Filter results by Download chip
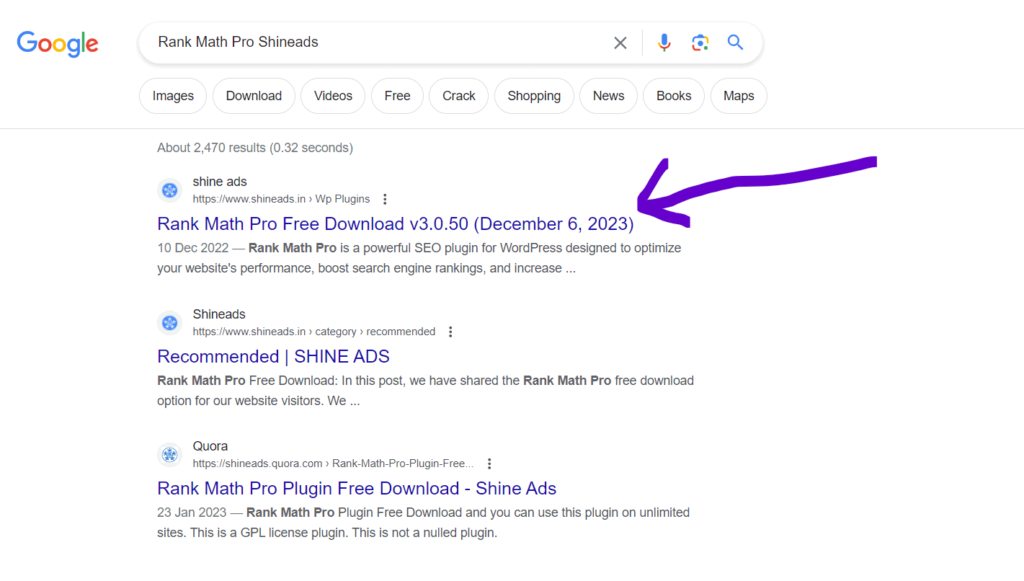The image size is (1024, 581). (254, 96)
